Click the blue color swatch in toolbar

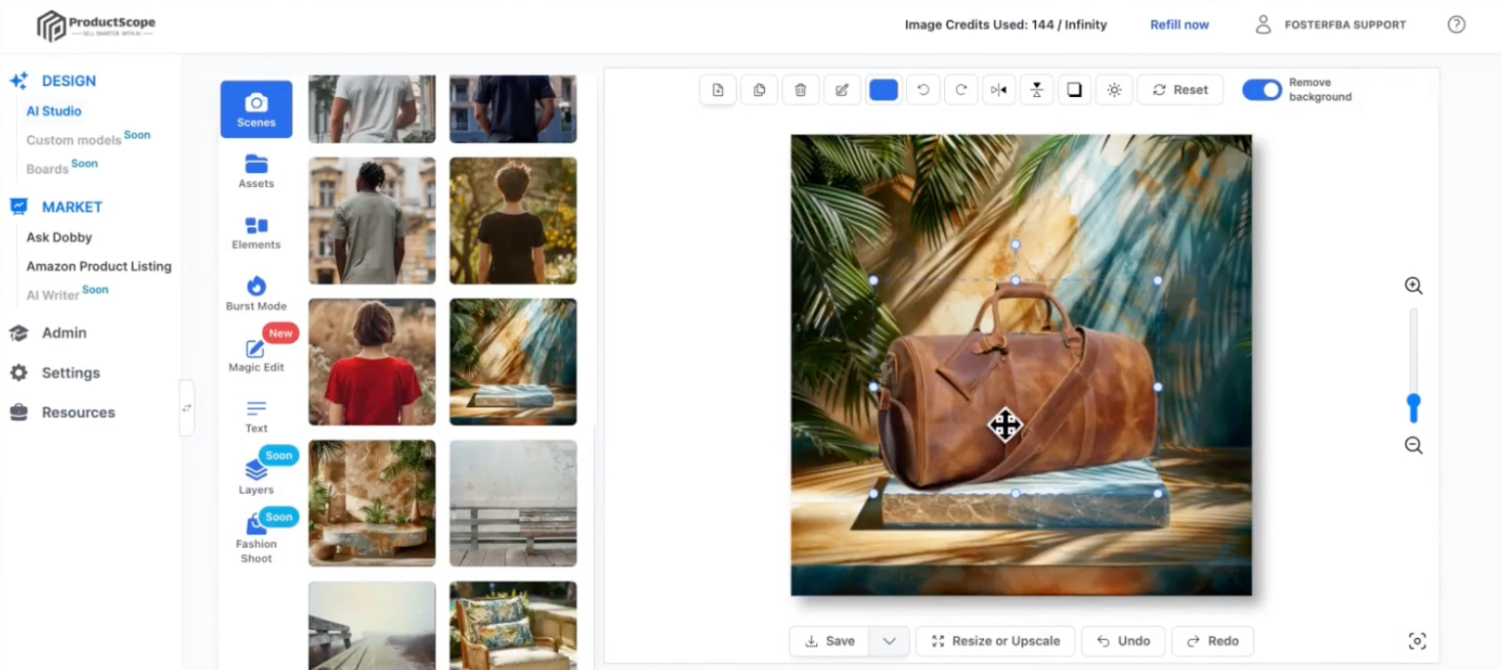[883, 90]
